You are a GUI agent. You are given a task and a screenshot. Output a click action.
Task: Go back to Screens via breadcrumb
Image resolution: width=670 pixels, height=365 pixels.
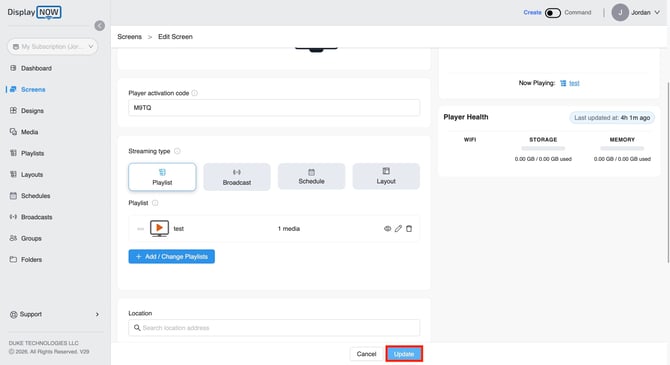click(129, 37)
